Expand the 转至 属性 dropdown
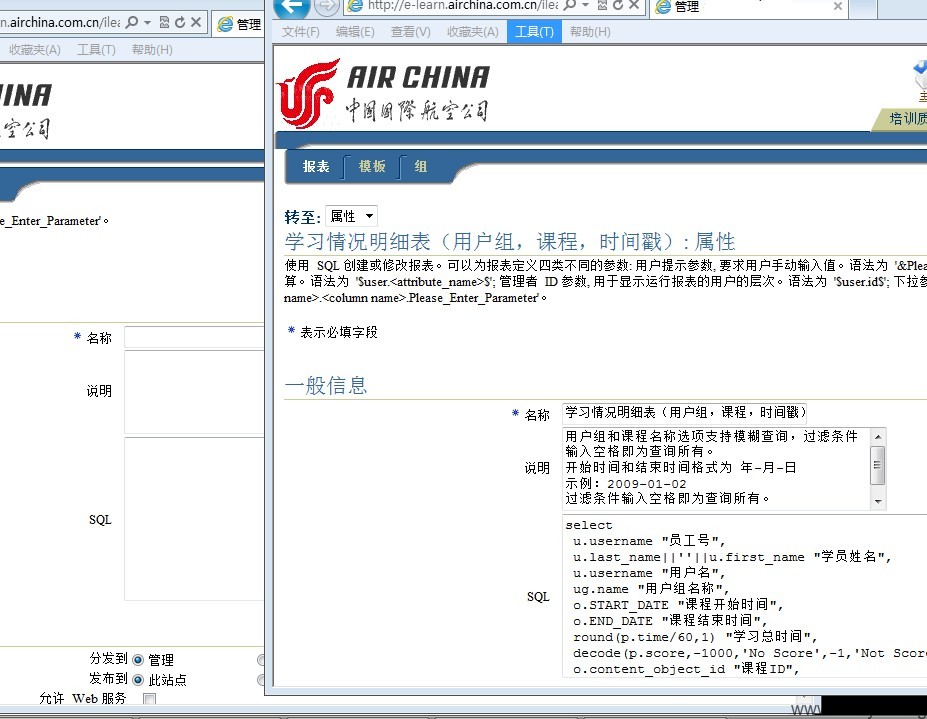927x719 pixels. pyautogui.click(x=351, y=216)
